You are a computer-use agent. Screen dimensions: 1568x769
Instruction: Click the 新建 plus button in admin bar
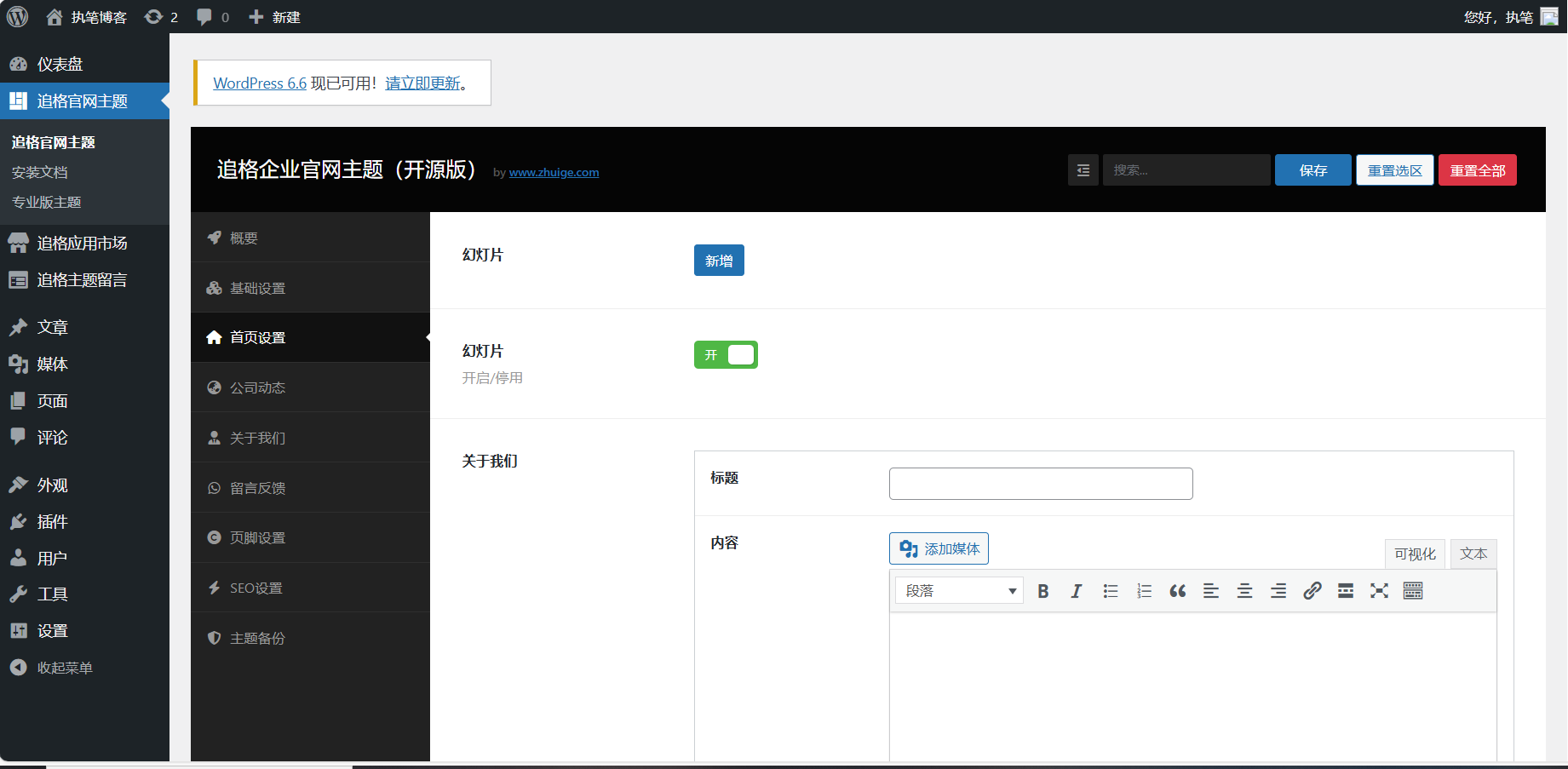(x=273, y=17)
